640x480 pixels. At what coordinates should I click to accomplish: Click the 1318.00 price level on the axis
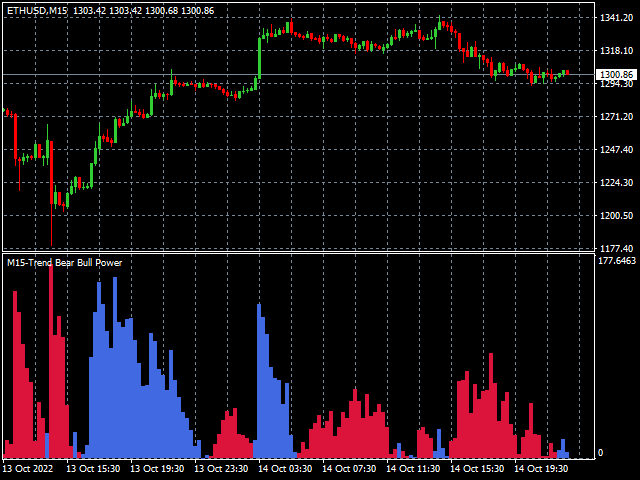coord(615,51)
